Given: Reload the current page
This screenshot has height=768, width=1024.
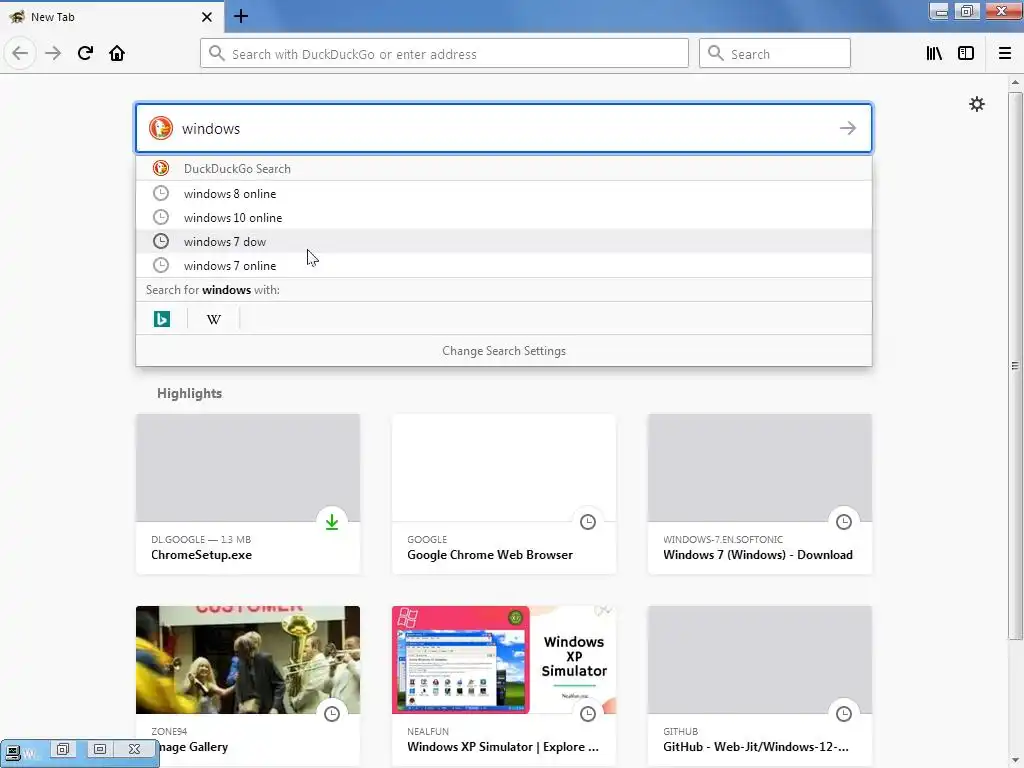Looking at the screenshot, I should (x=85, y=53).
